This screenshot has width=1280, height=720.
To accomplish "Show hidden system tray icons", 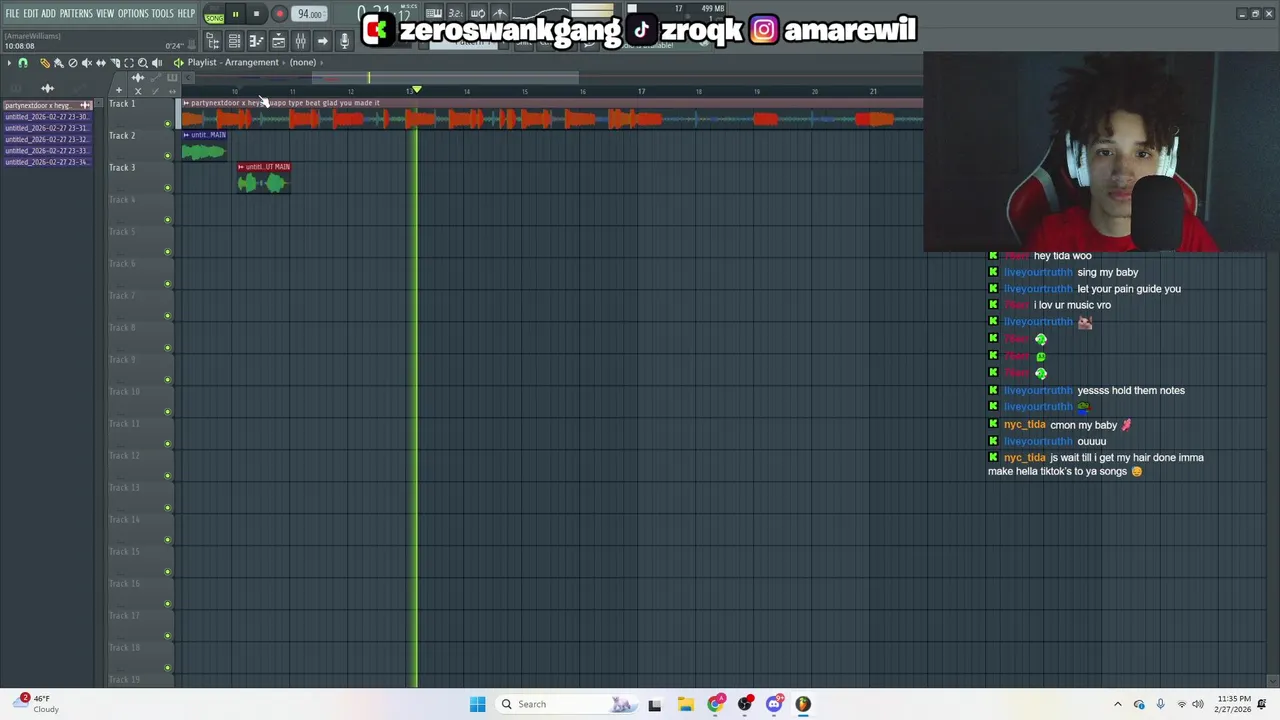I will 1118,704.
